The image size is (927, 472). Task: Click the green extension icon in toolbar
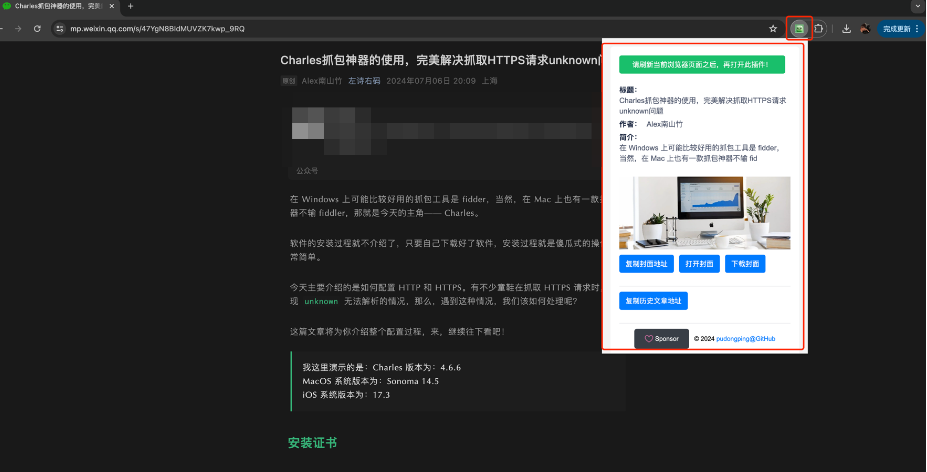point(798,29)
